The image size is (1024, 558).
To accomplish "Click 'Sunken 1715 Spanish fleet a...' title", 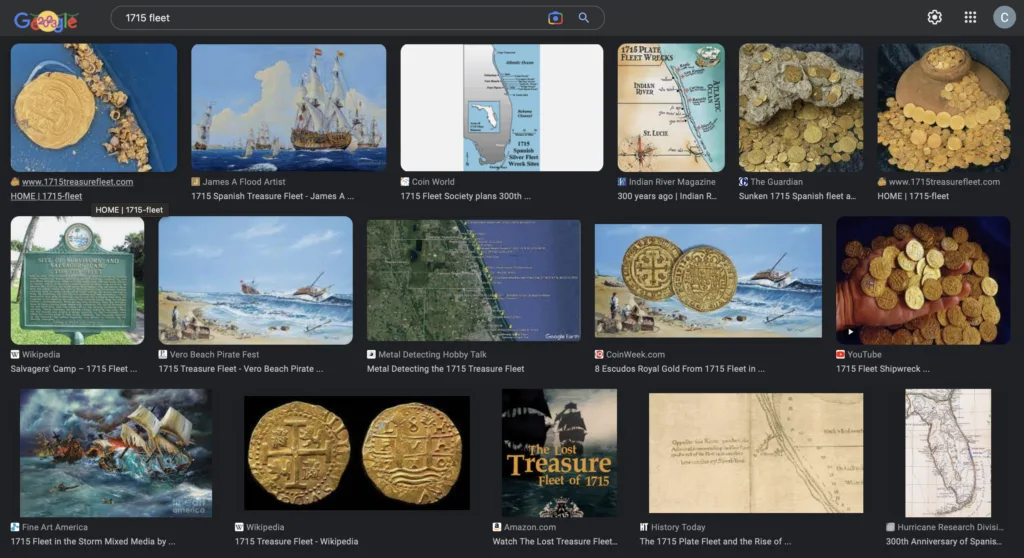I will point(797,196).
